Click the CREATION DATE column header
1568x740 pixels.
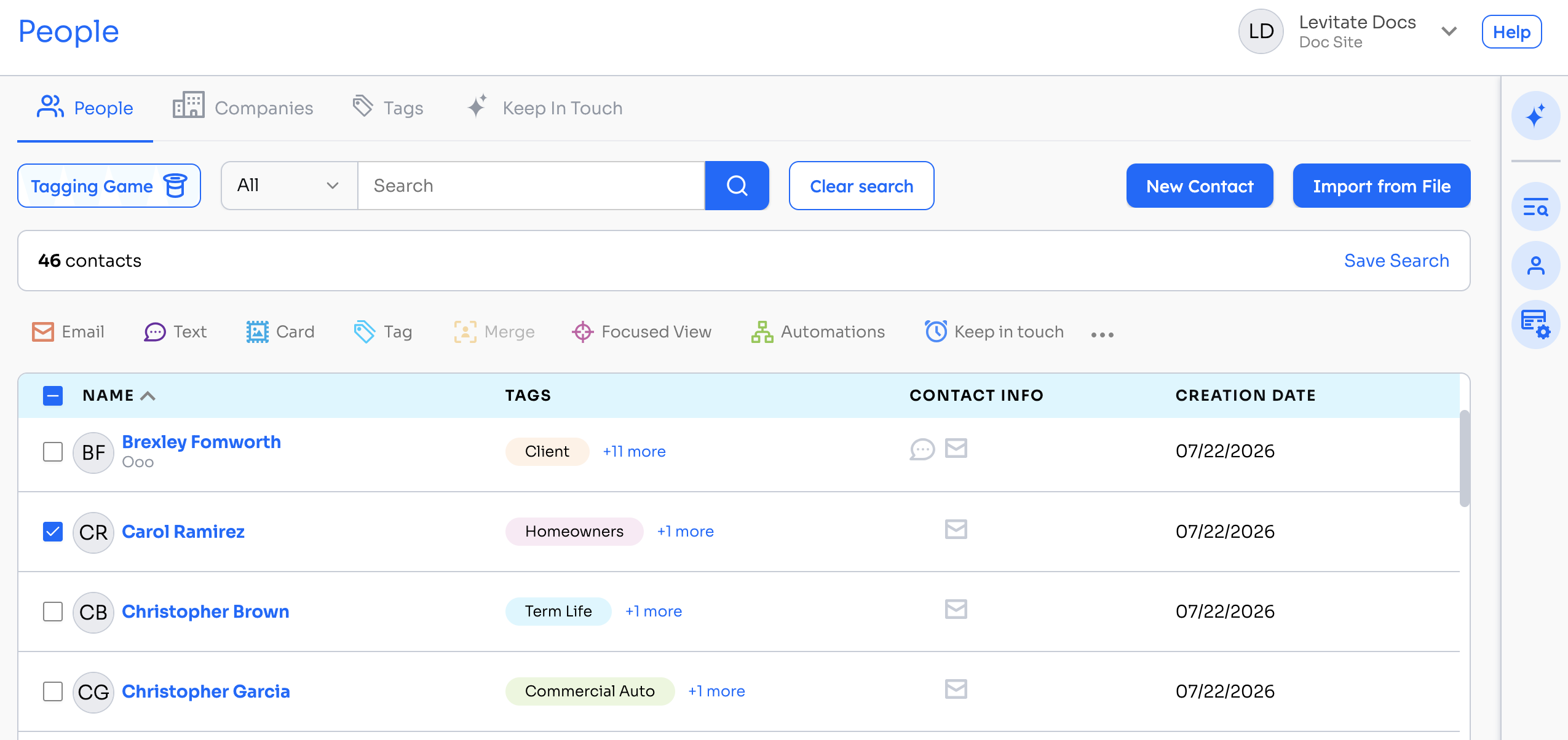click(1246, 396)
